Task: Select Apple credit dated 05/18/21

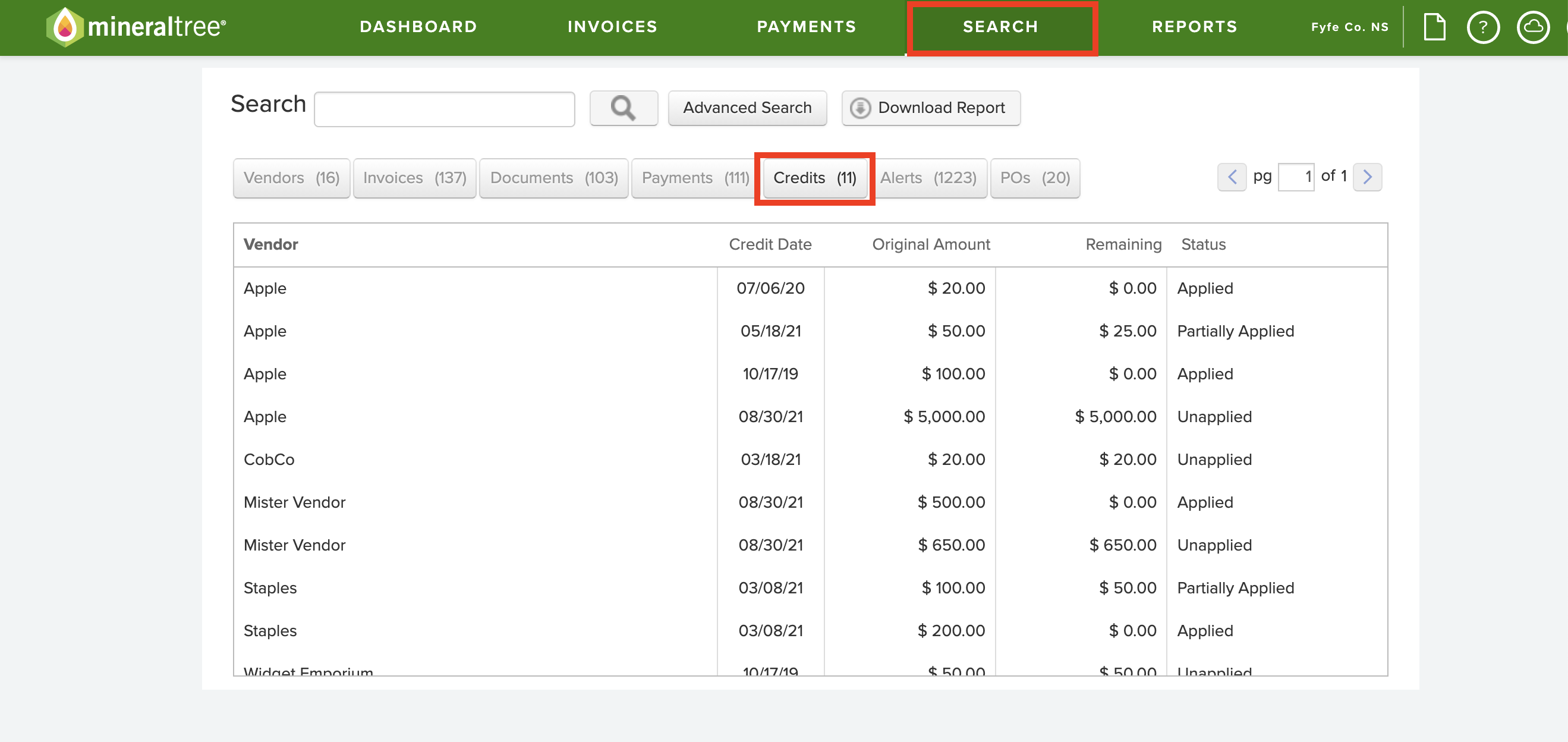Action: point(810,331)
